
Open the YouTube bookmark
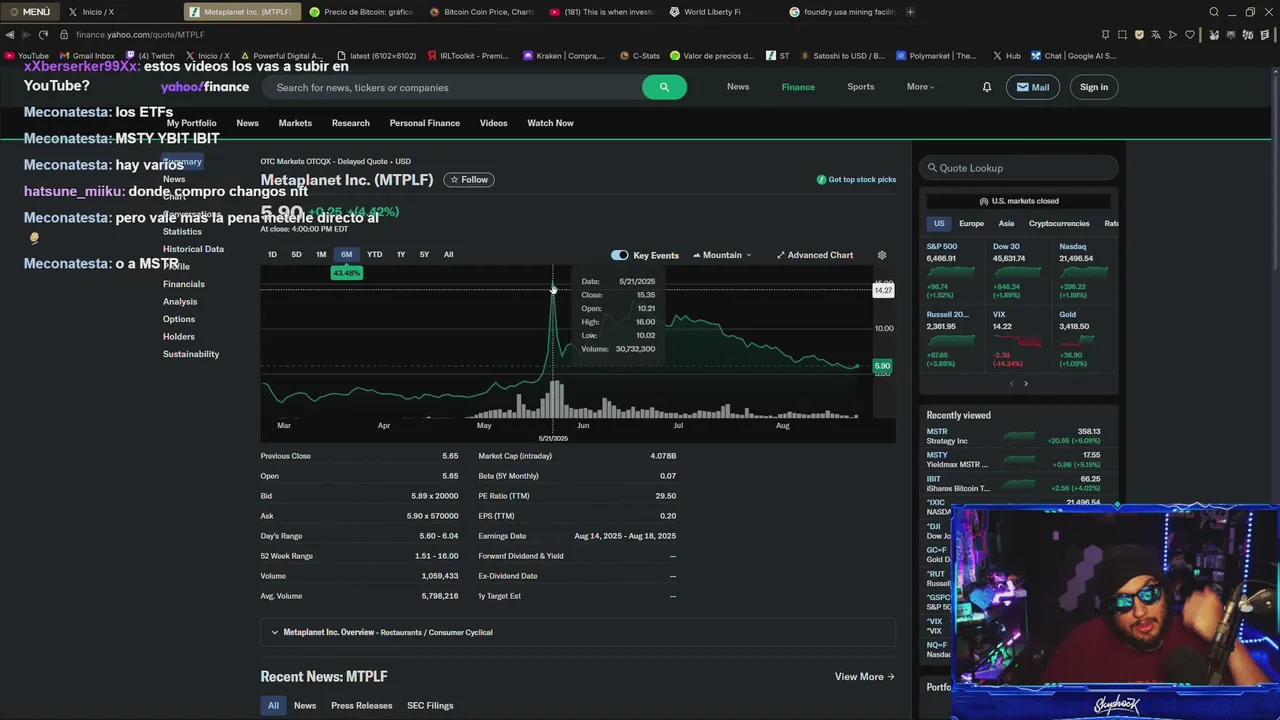click(x=27, y=56)
